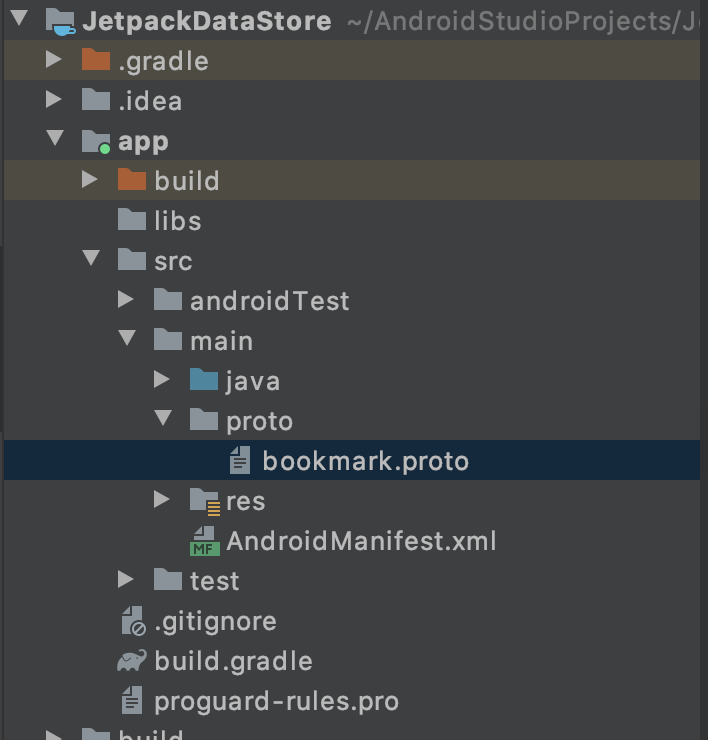
Task: Click the src folder icon
Action: pyautogui.click(x=132, y=259)
